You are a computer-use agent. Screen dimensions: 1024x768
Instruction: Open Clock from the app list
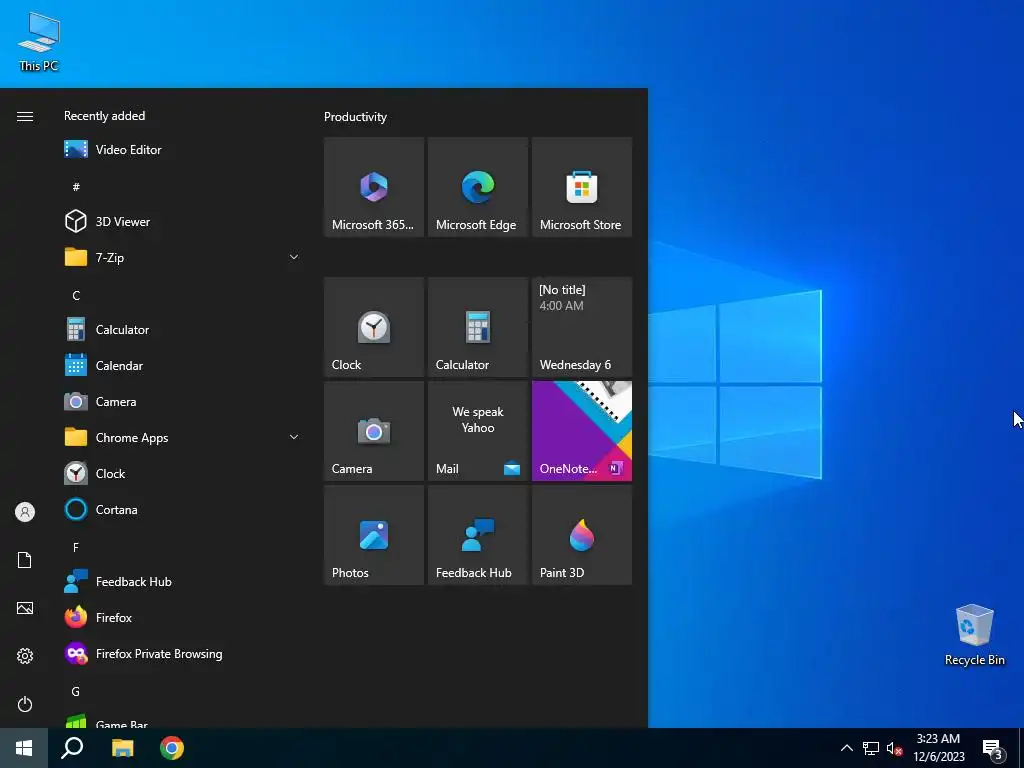(182, 473)
